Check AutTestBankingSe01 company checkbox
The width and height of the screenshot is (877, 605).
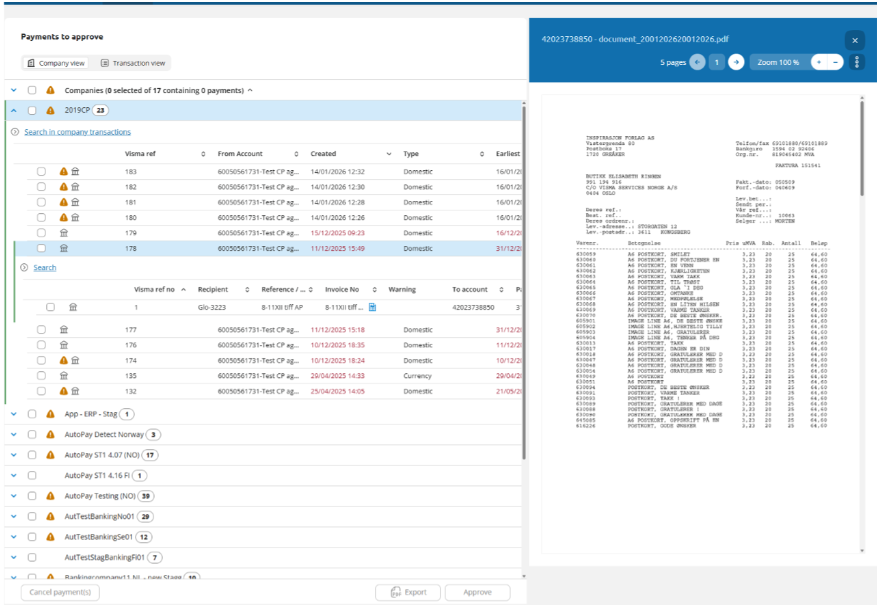32,537
